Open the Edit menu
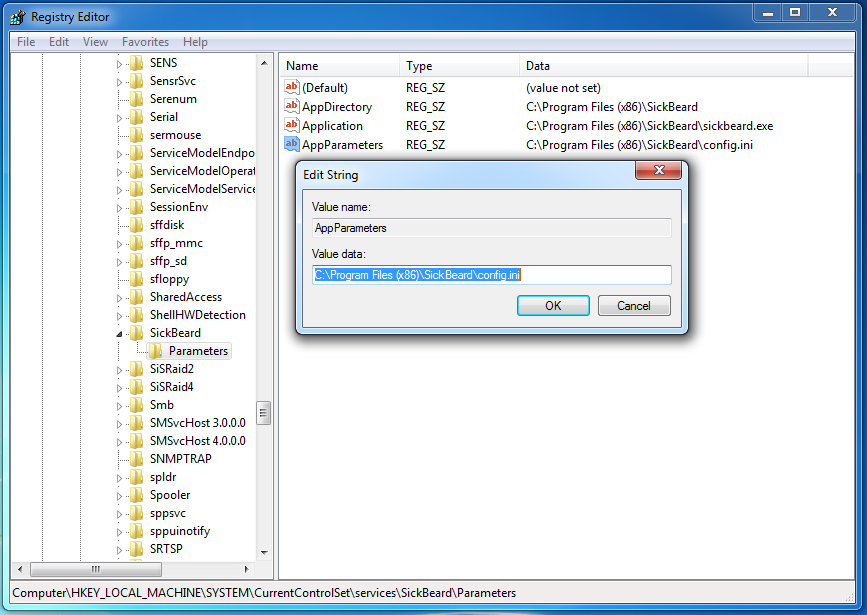The height and width of the screenshot is (615, 867). 59,42
